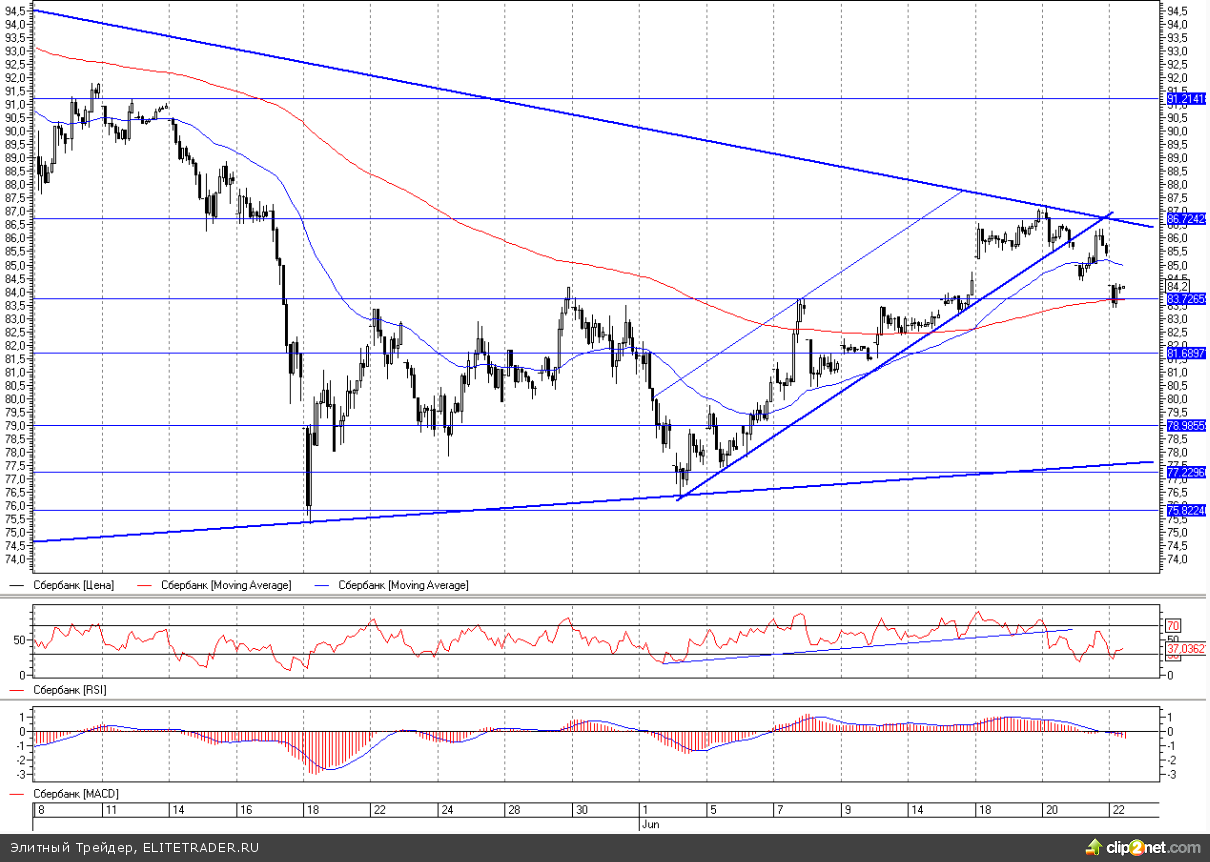Select the 77.2296 level price tag
The image size is (1210, 862).
pos(1187,472)
